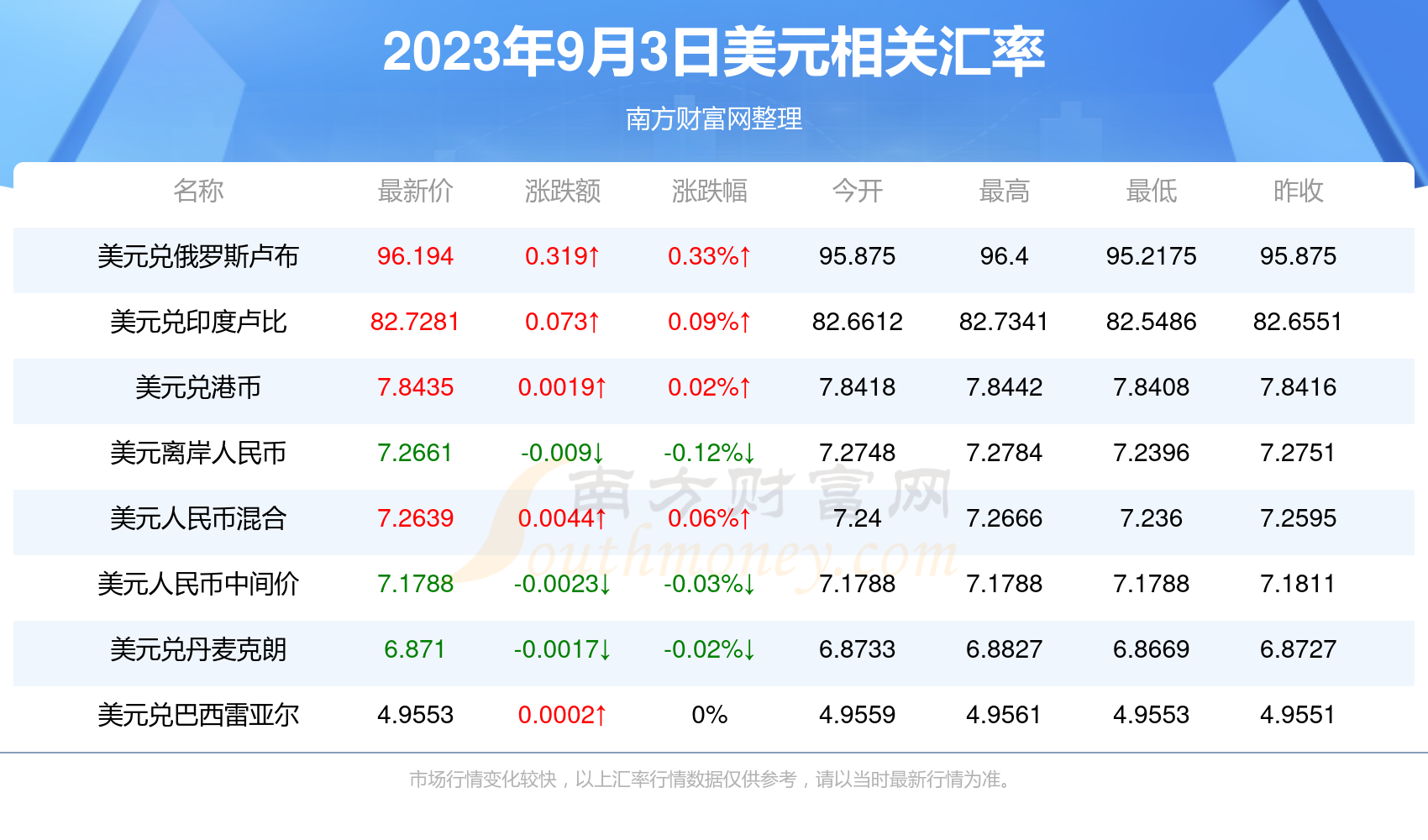Click change amount 0.319↑

click(562, 256)
